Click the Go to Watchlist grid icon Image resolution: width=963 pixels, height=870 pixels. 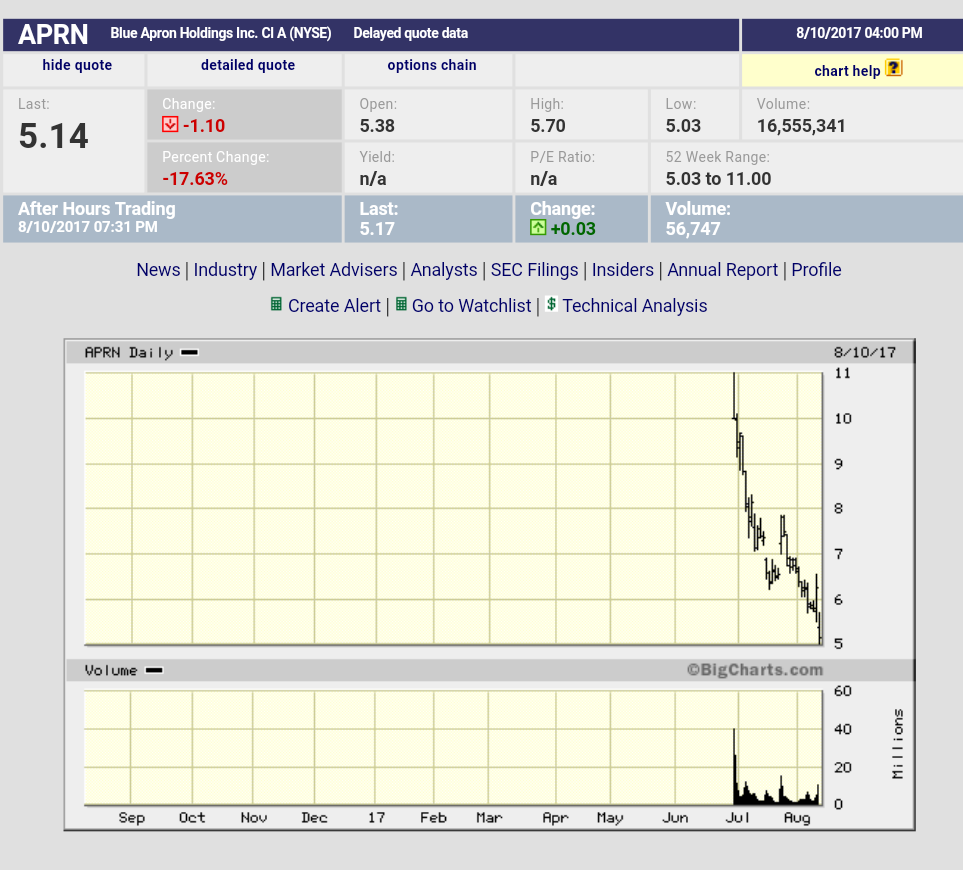(401, 304)
